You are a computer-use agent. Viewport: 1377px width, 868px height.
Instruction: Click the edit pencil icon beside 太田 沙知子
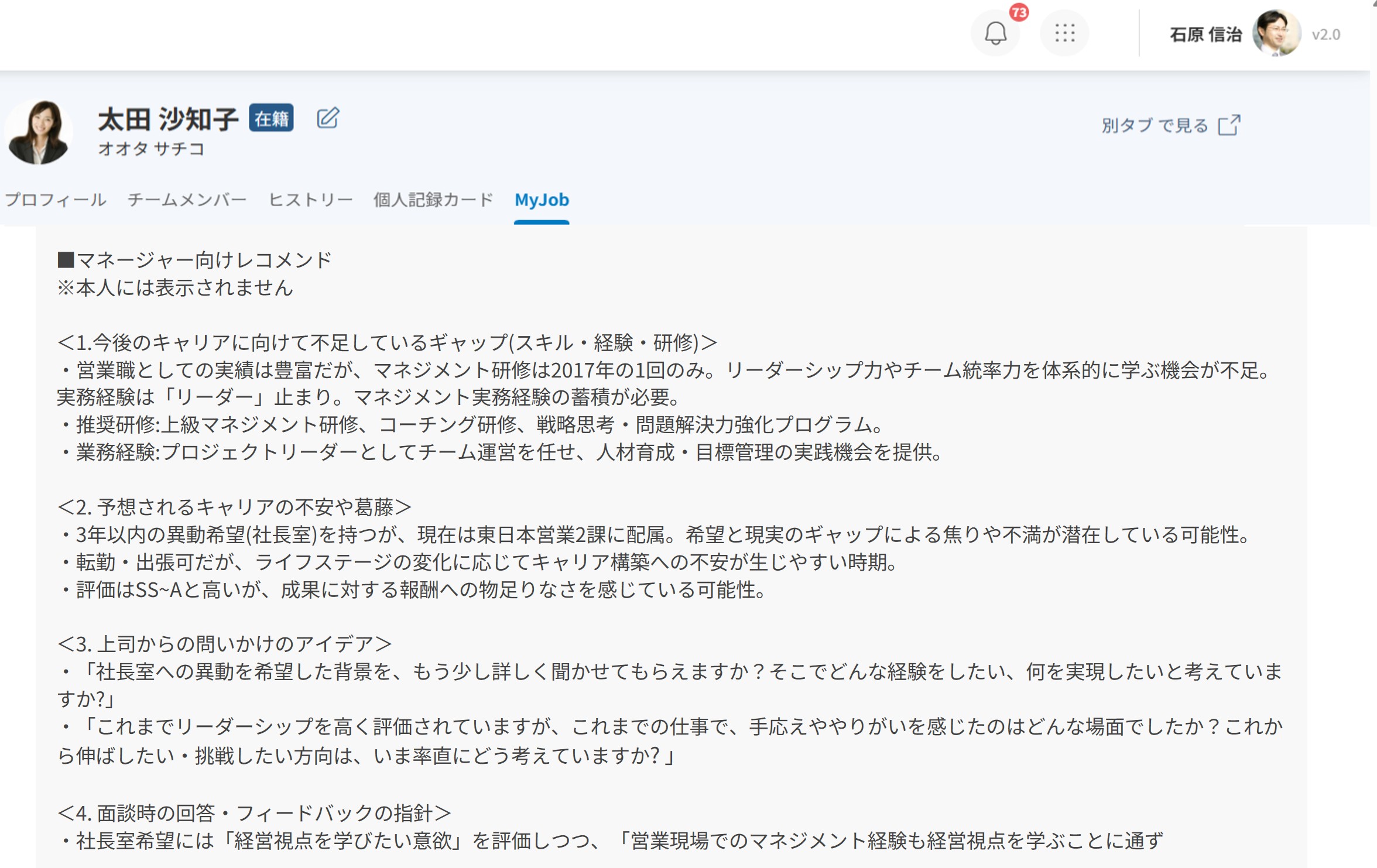[x=328, y=118]
